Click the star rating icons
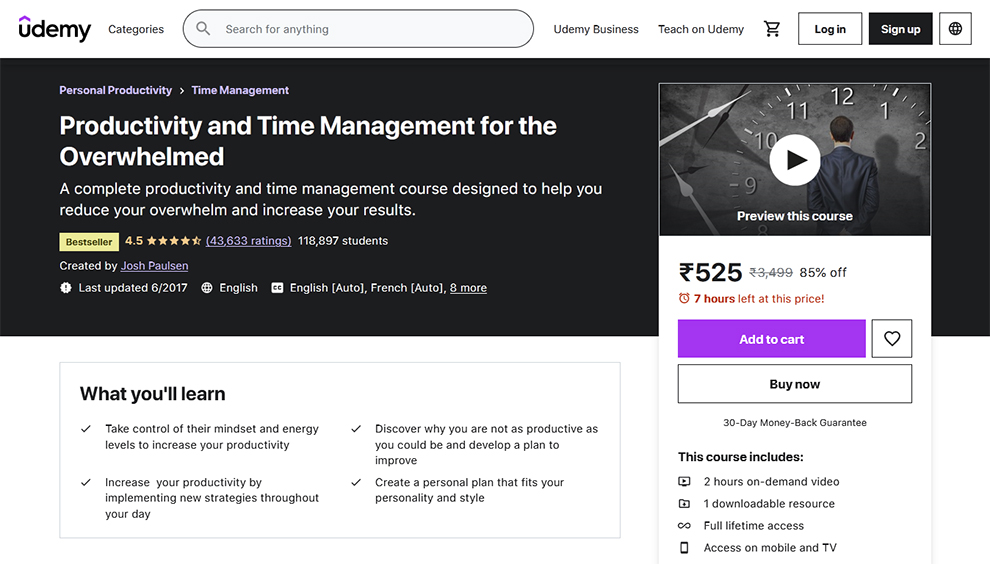Viewport: 990px width, 564px height. 174,241
